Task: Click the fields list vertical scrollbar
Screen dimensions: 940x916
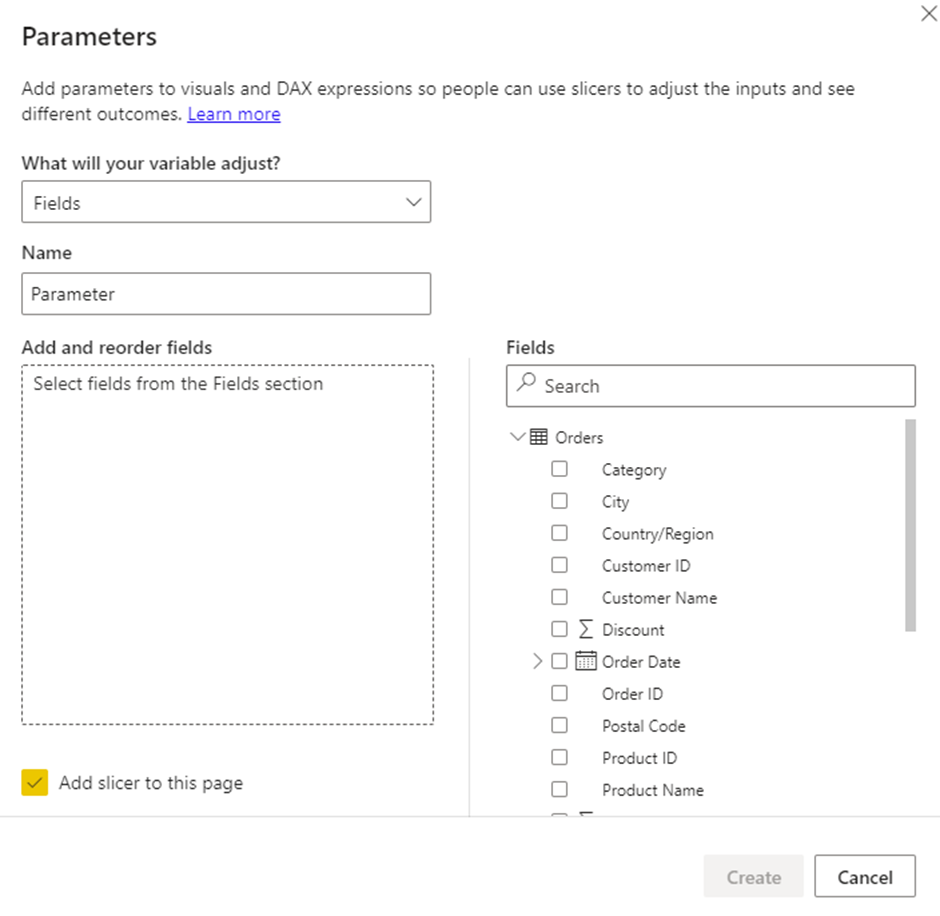Action: (910, 525)
